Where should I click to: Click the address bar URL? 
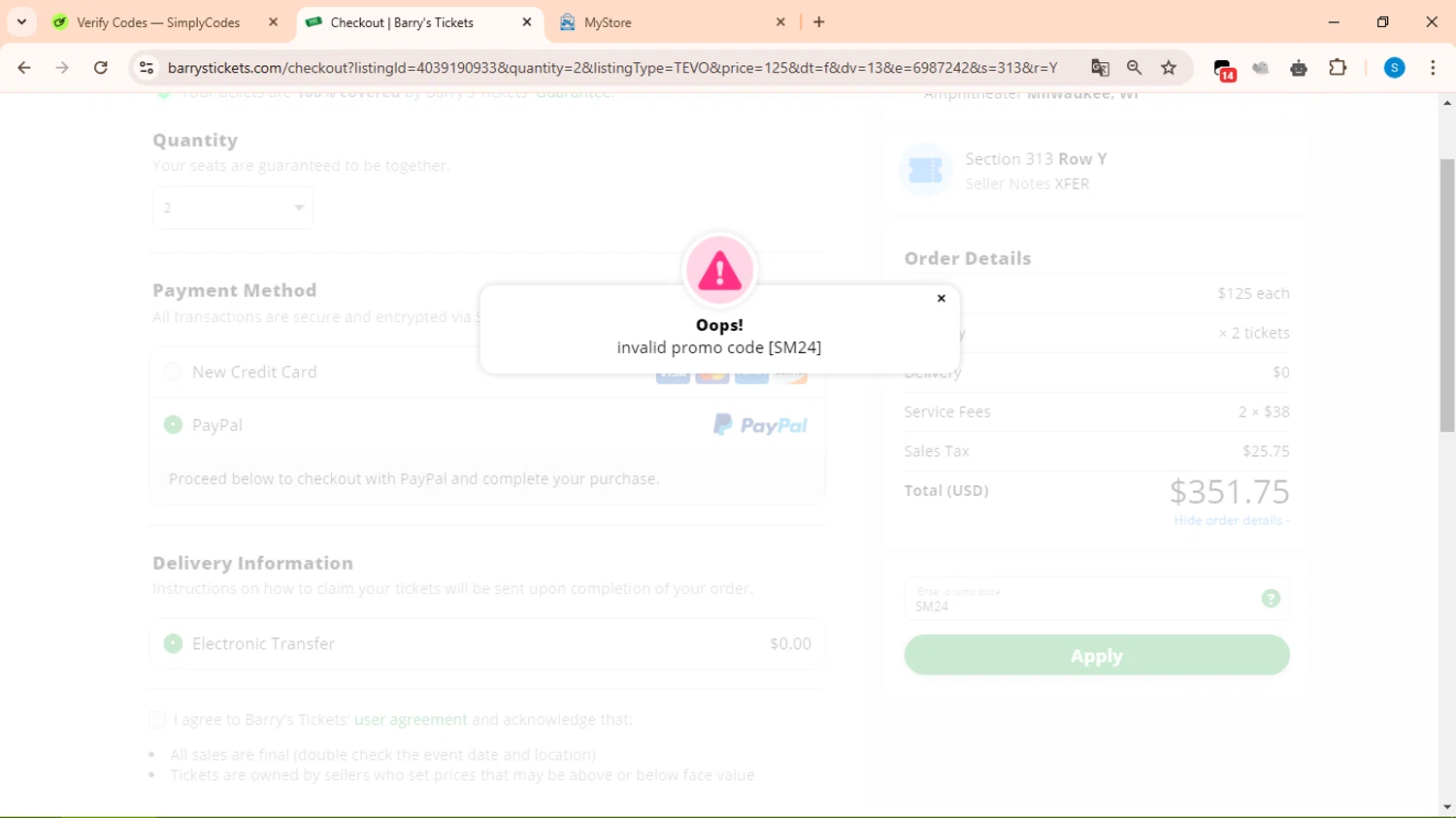(612, 68)
